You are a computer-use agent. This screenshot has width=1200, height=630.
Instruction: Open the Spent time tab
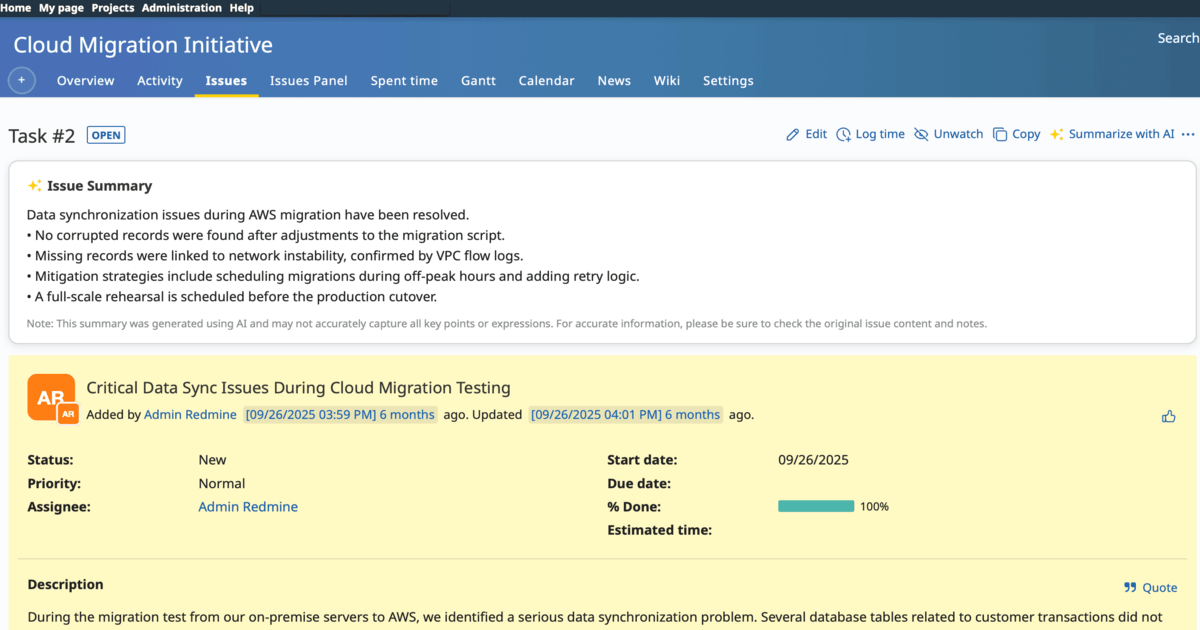click(404, 80)
